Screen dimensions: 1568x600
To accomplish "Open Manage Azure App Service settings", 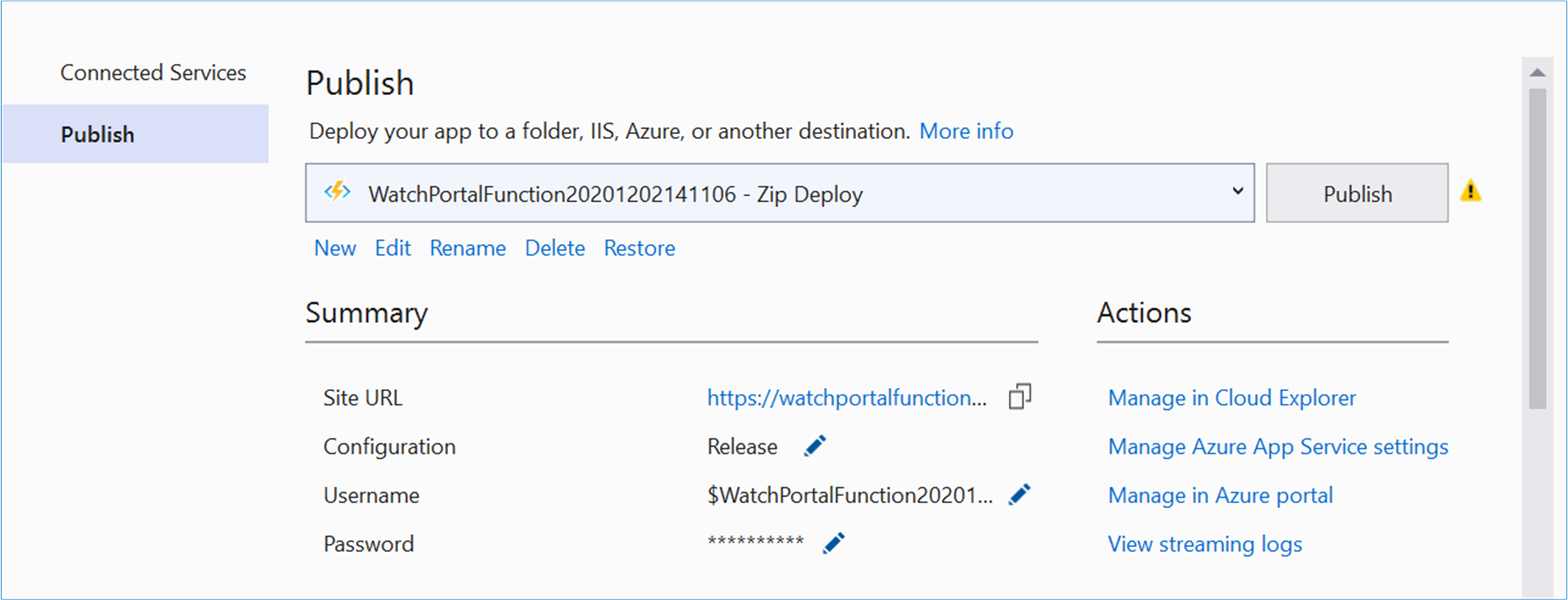I will coord(1278,446).
